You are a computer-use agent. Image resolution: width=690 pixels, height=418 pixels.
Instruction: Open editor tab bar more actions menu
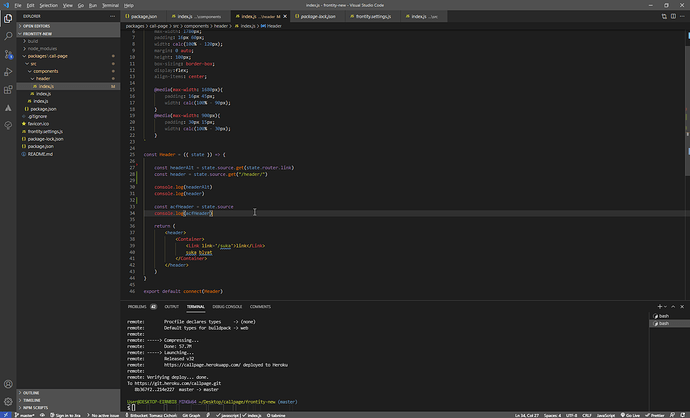[682, 17]
